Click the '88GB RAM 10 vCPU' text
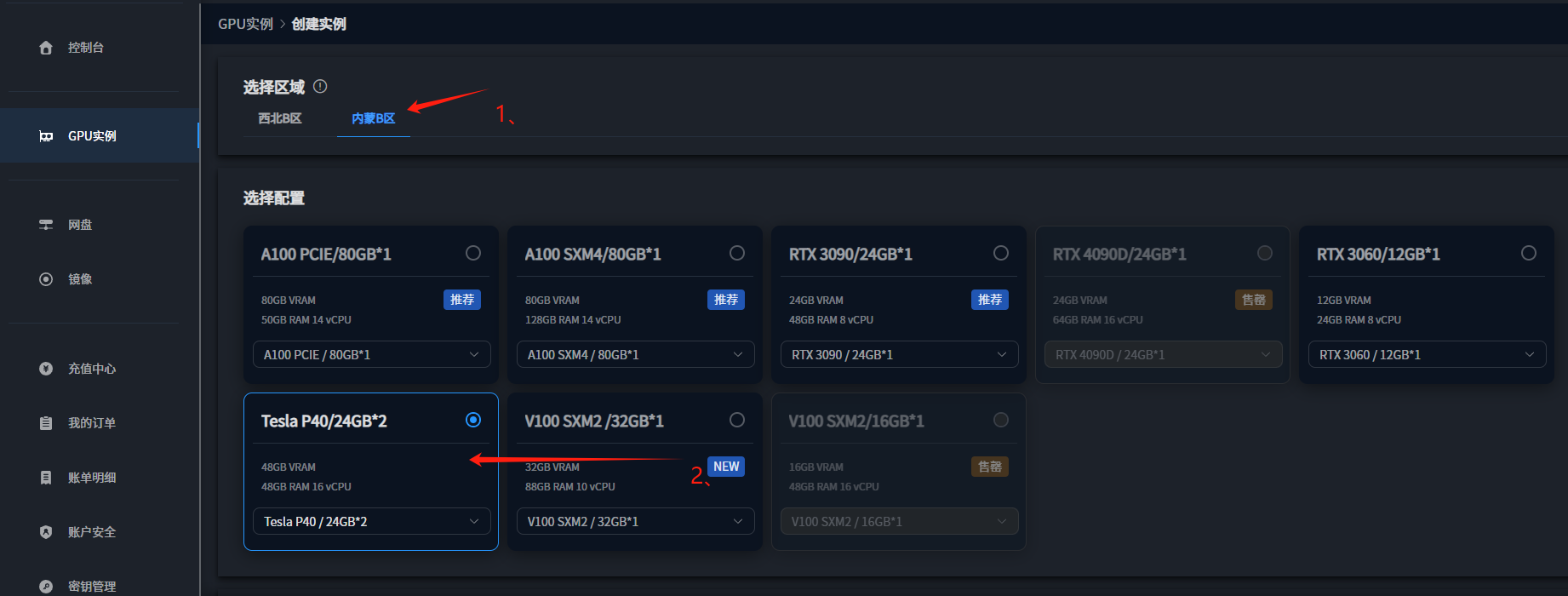 click(x=570, y=487)
